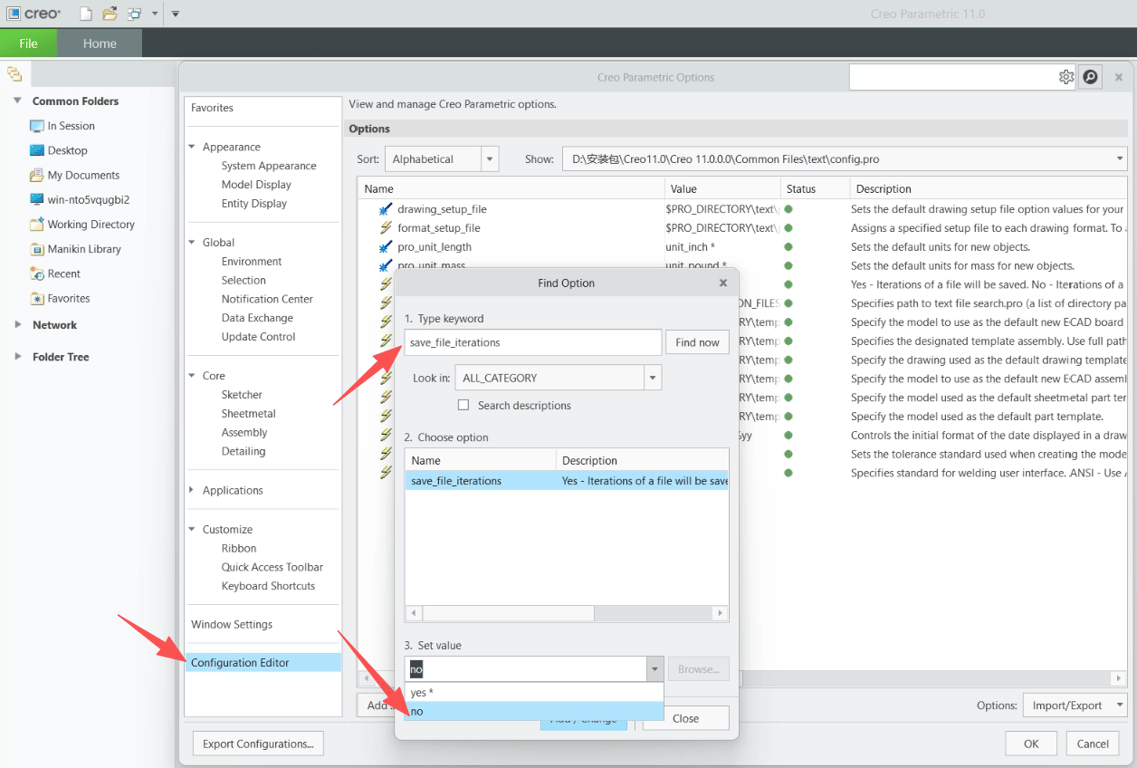Collapse the Common Folders section
Image resolution: width=1137 pixels, height=768 pixels.
tap(17, 101)
